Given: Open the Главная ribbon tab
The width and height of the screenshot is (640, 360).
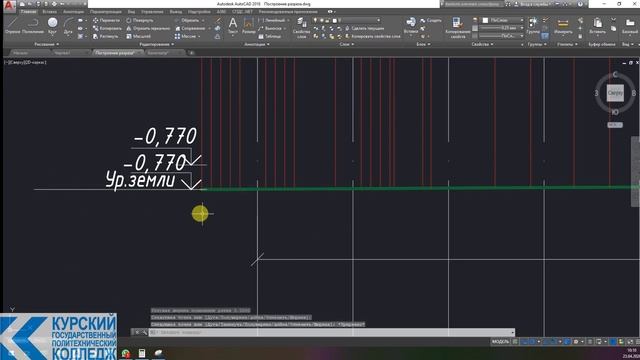Looking at the screenshot, I should (28, 12).
